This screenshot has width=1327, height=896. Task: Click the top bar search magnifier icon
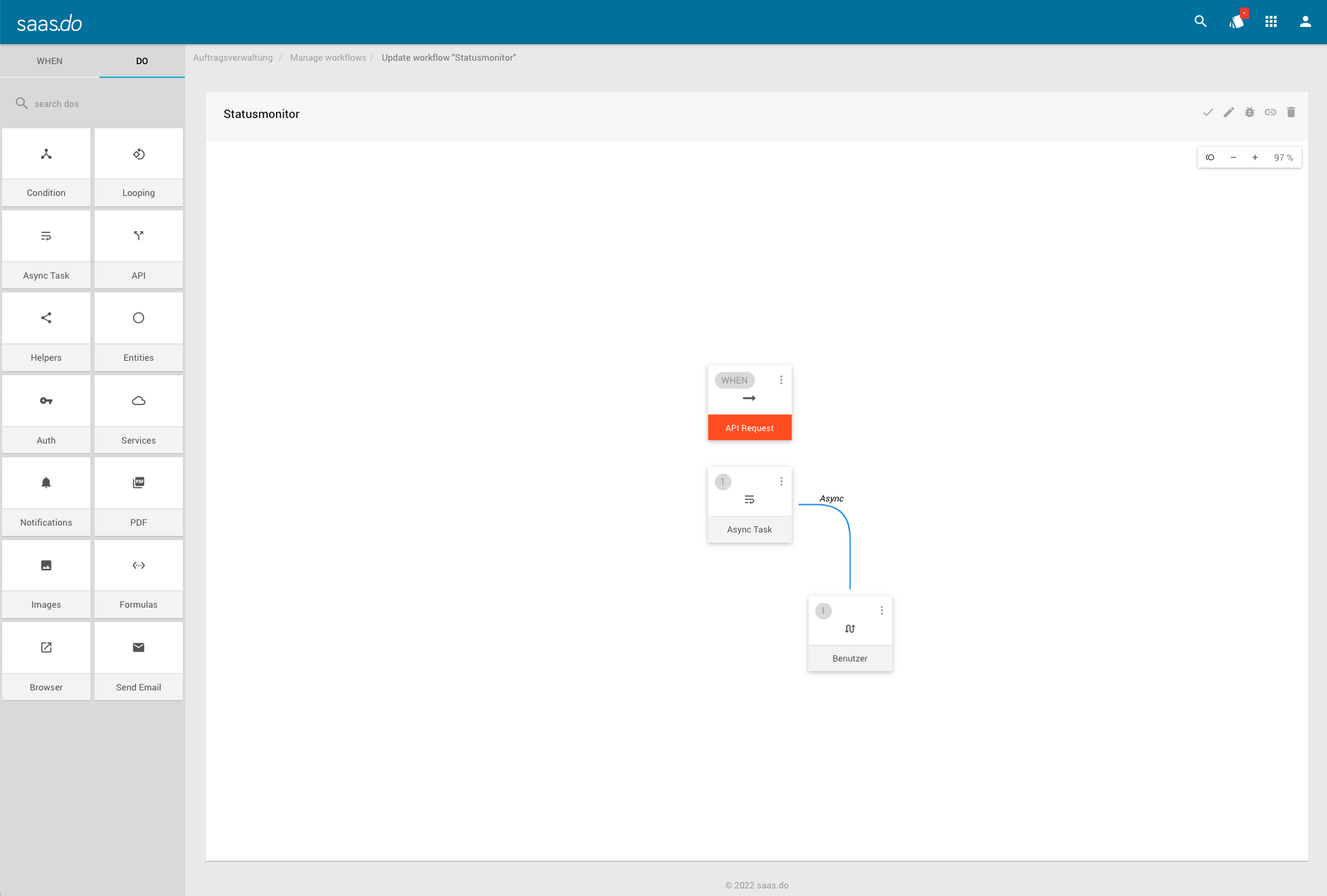pyautogui.click(x=1201, y=21)
